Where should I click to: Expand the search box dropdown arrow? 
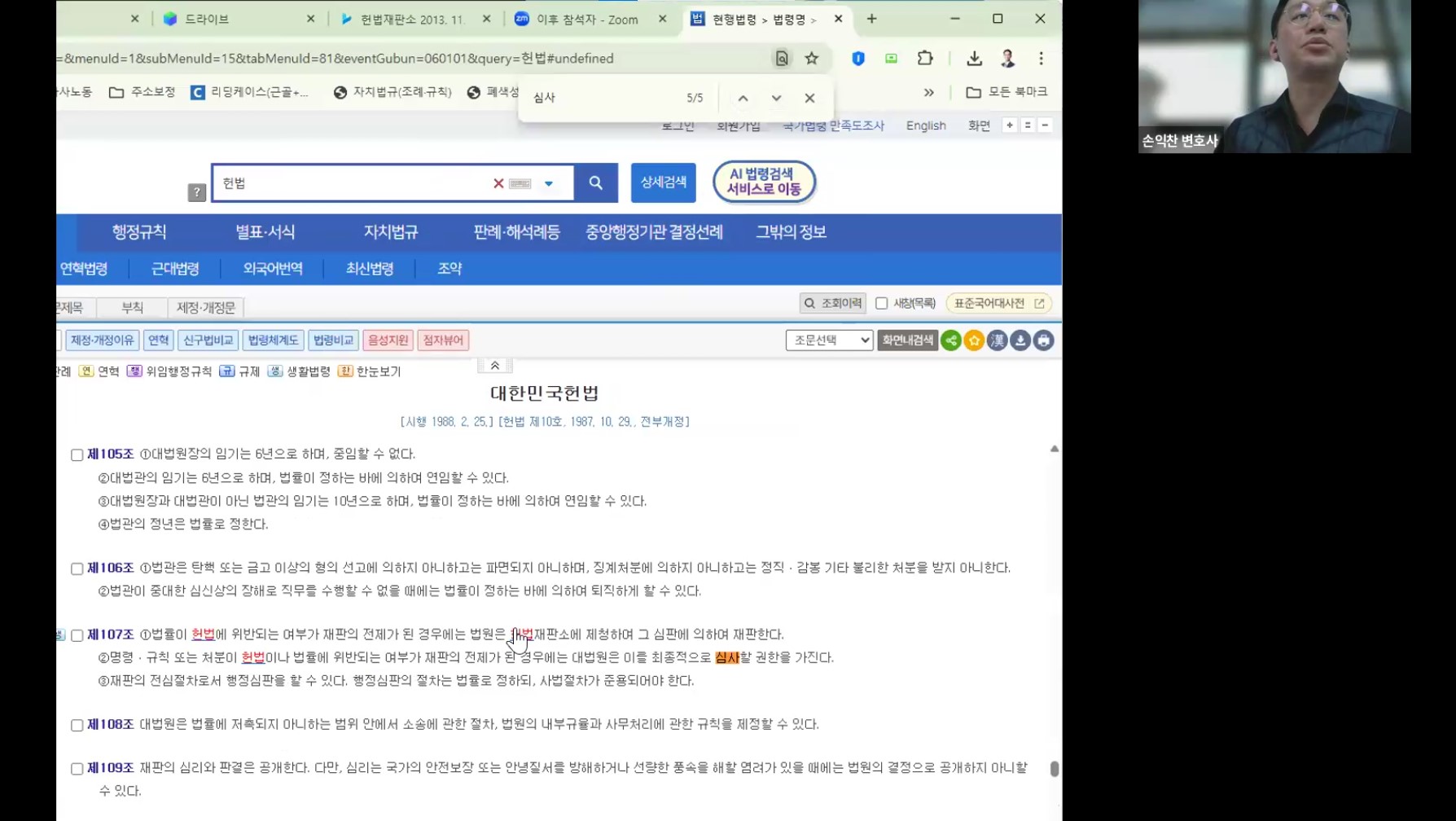(x=549, y=183)
